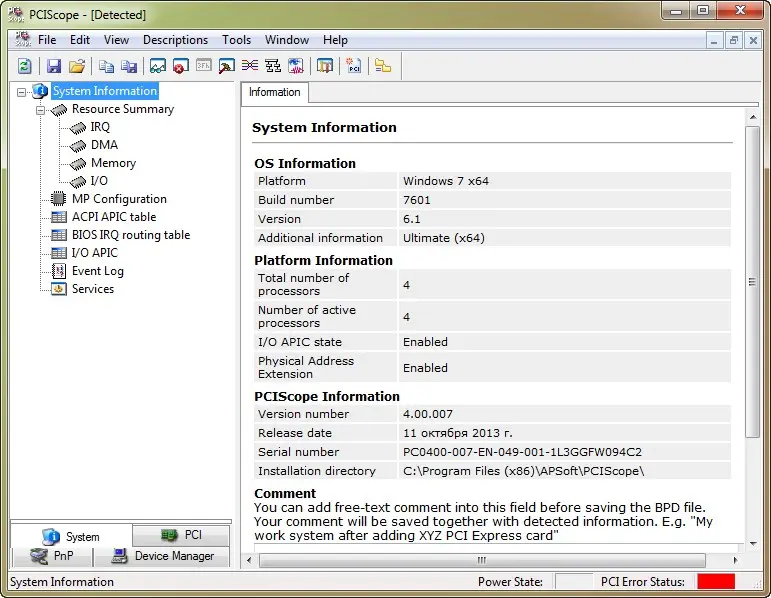The height and width of the screenshot is (598, 771).
Task: Click the version number value 4.00.007
Action: pyautogui.click(x=428, y=414)
